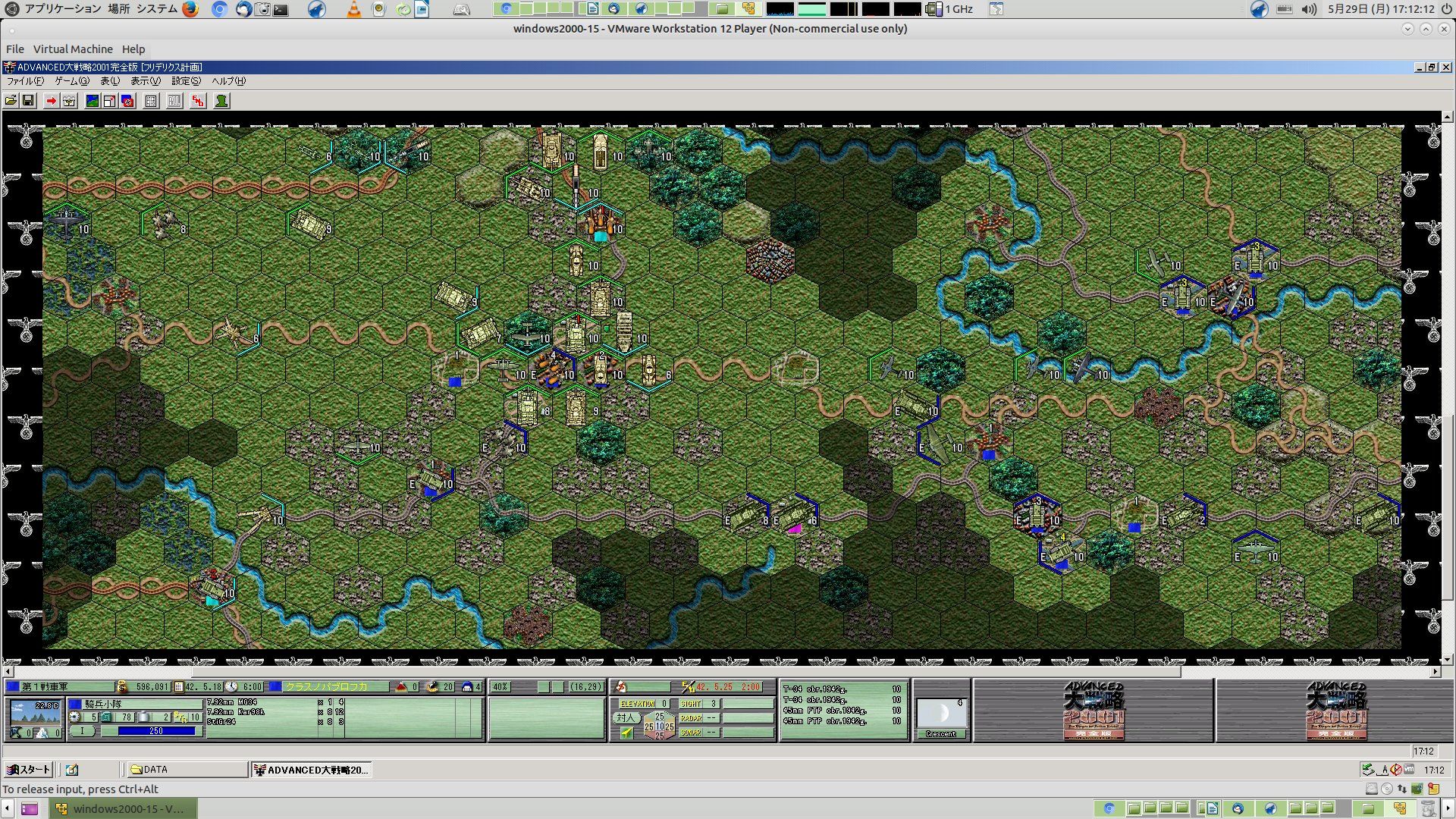Click the 596,091 funds value
The image size is (1456, 819).
tap(152, 687)
